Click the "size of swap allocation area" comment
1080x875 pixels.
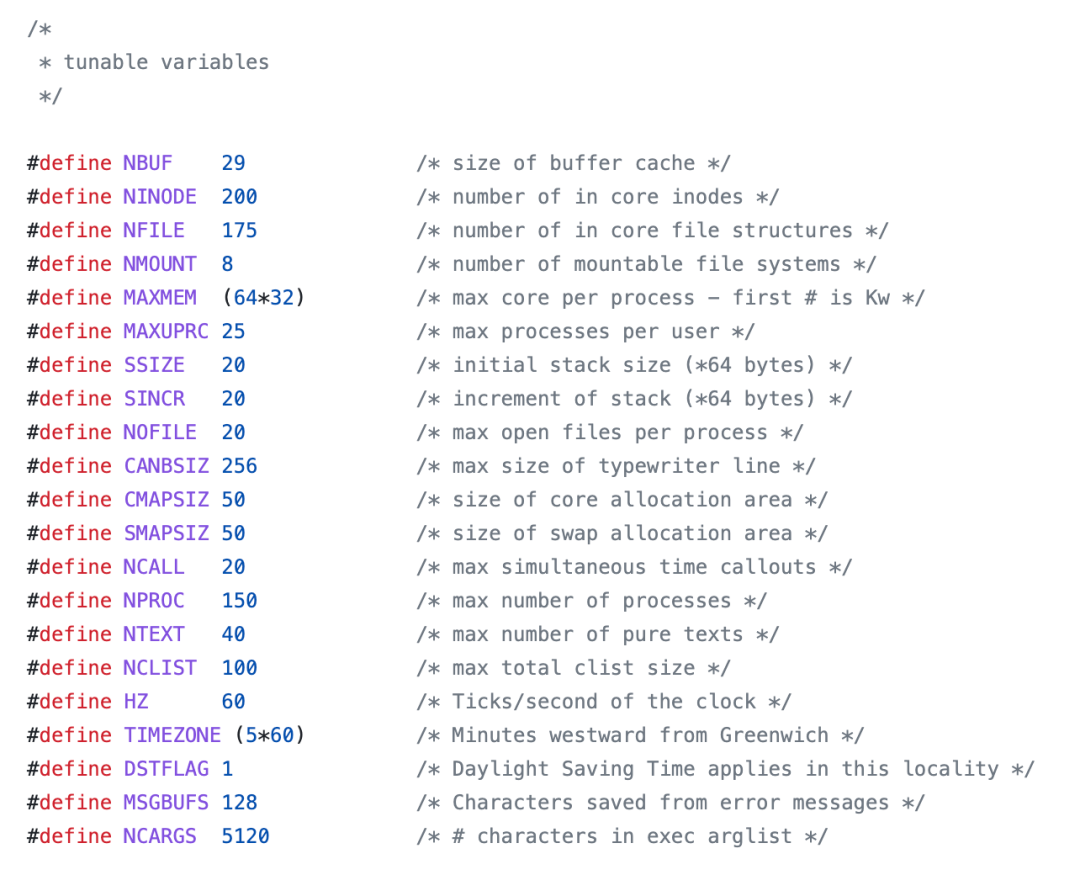[622, 533]
